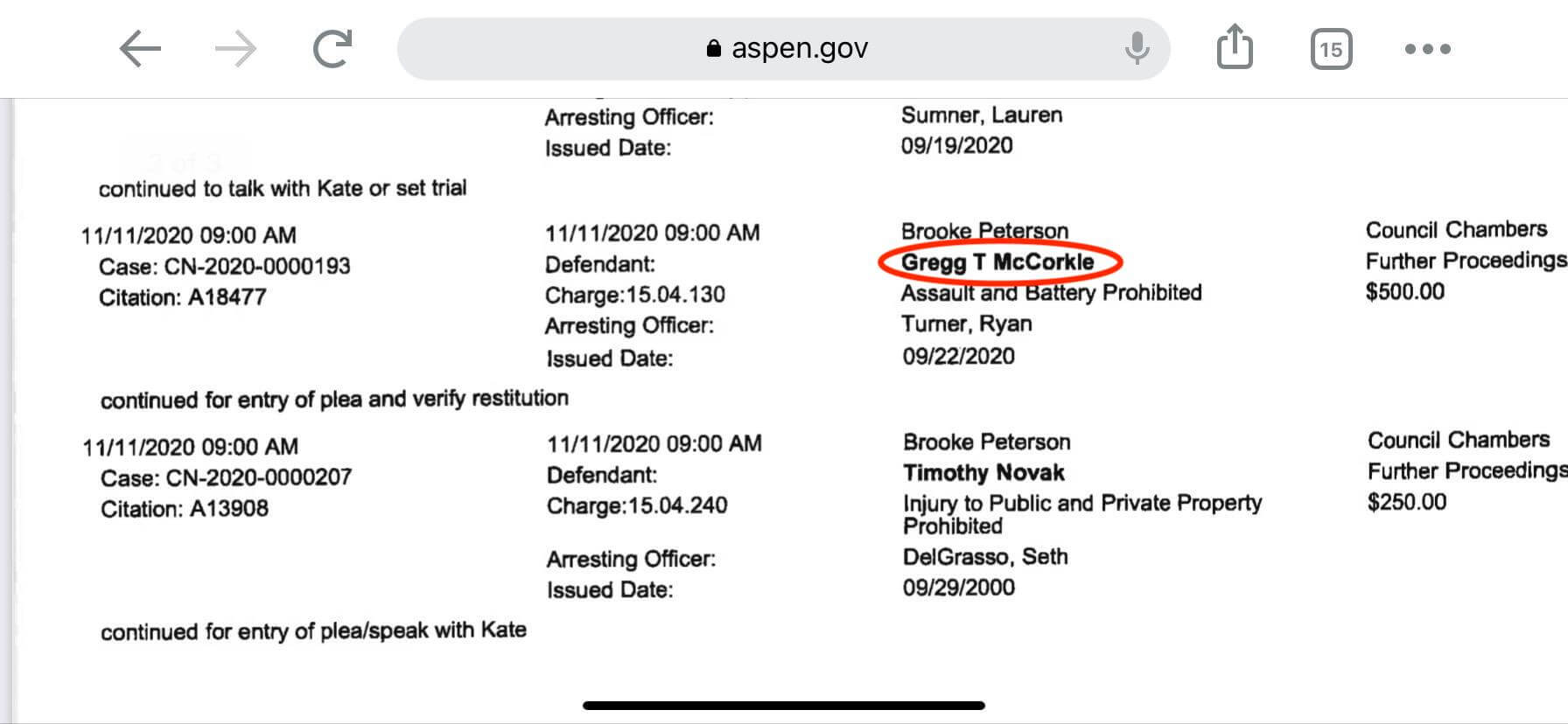Select the $250.00 amount
Screen dimensions: 1568x724
pyautogui.click(x=1406, y=501)
